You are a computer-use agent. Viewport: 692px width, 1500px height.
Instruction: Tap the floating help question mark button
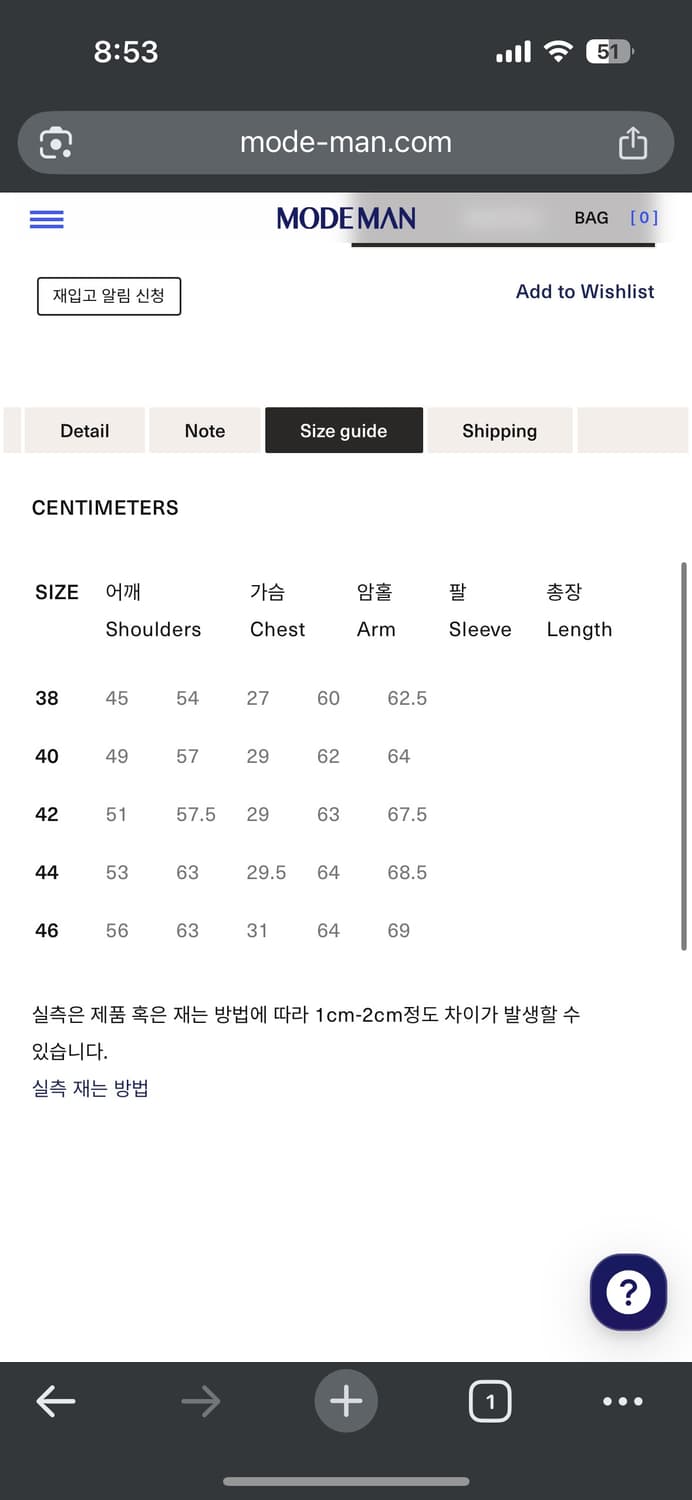click(x=628, y=1292)
